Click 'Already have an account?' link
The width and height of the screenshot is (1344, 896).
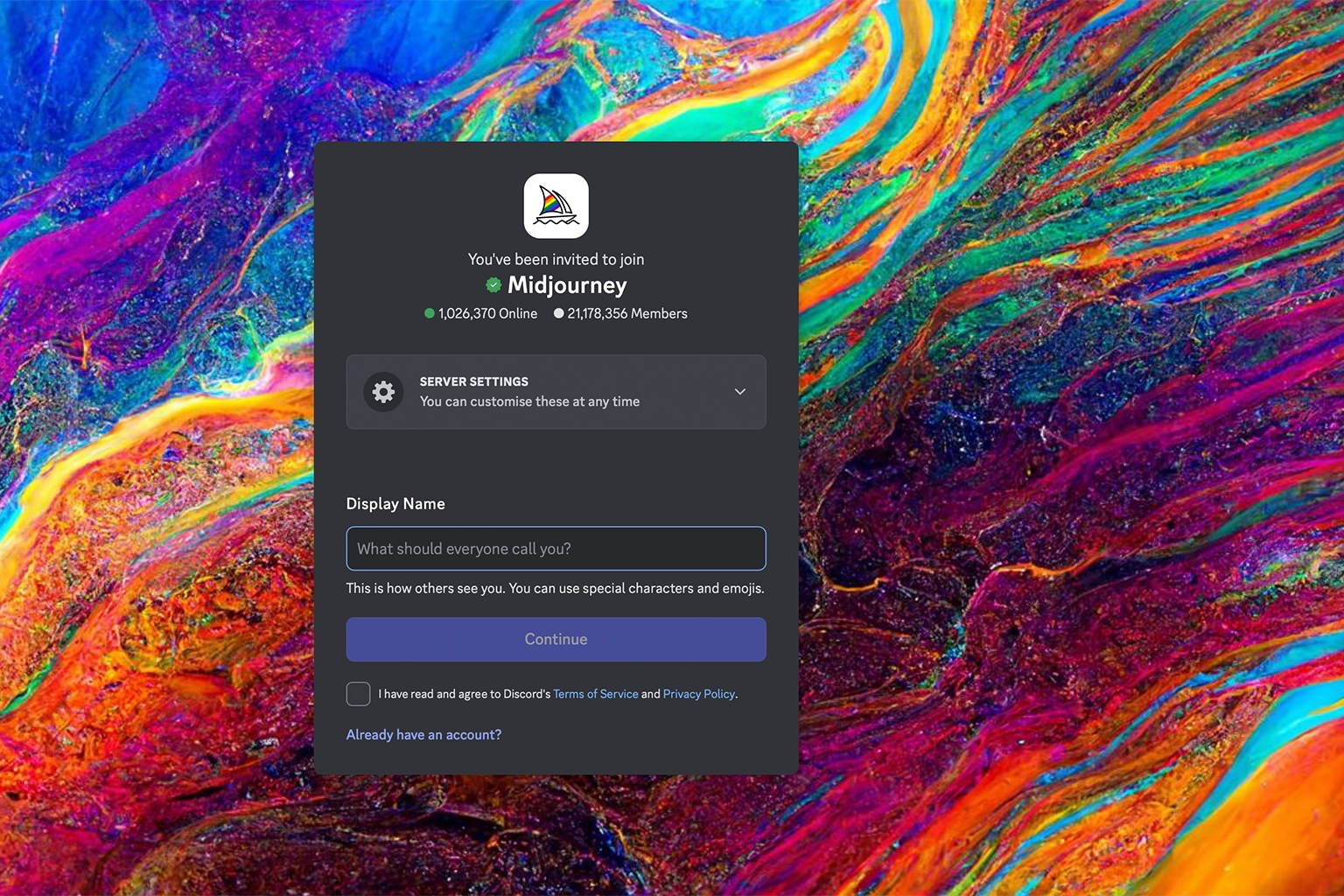click(423, 735)
